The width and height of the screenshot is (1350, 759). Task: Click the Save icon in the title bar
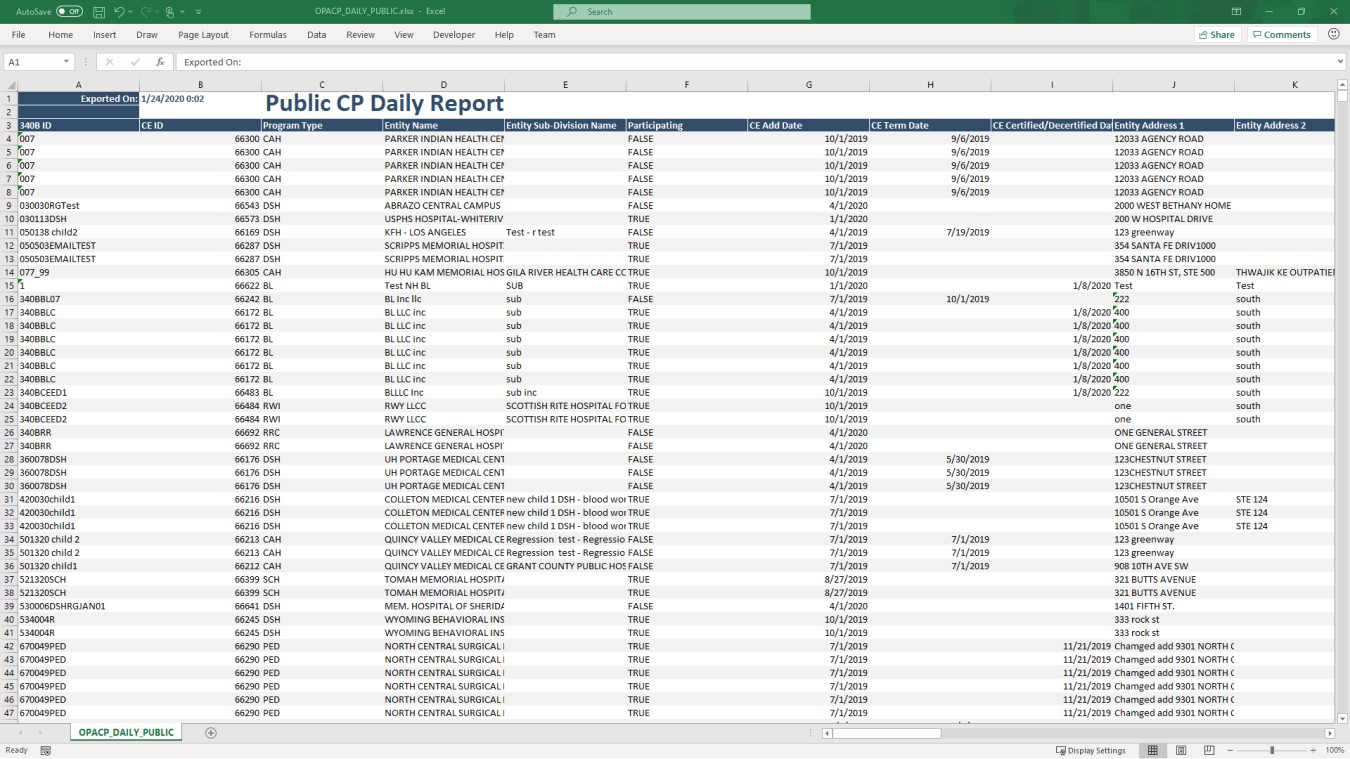pyautogui.click(x=98, y=12)
